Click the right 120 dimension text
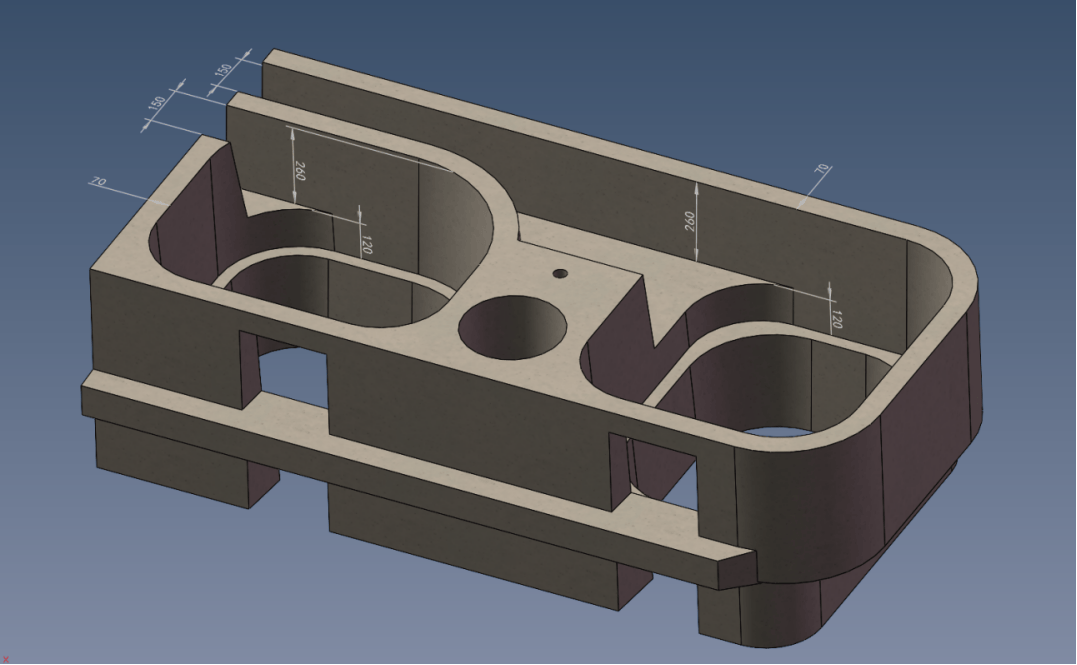The width and height of the screenshot is (1077, 665). pos(836,319)
